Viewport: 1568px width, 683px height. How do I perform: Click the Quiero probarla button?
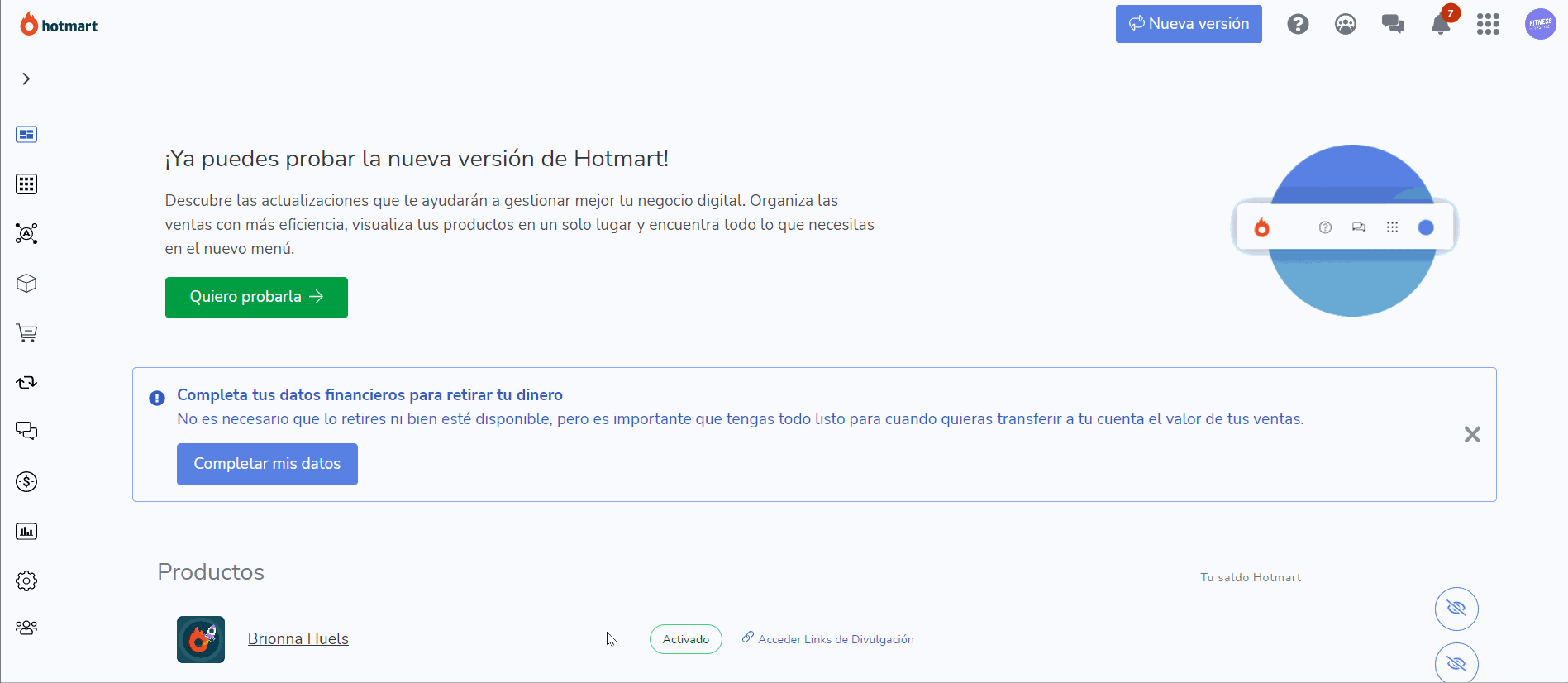(x=256, y=298)
